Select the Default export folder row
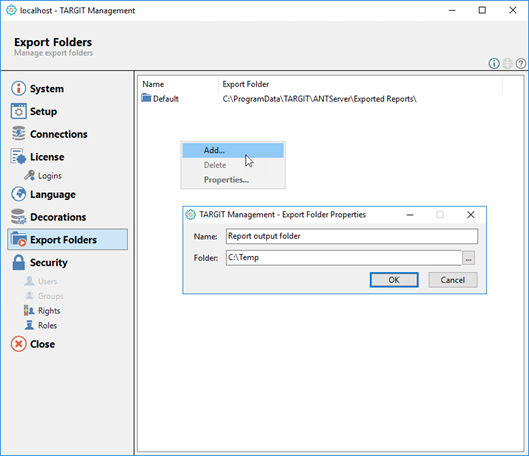Screen dimensions: 529x456 (x=279, y=99)
